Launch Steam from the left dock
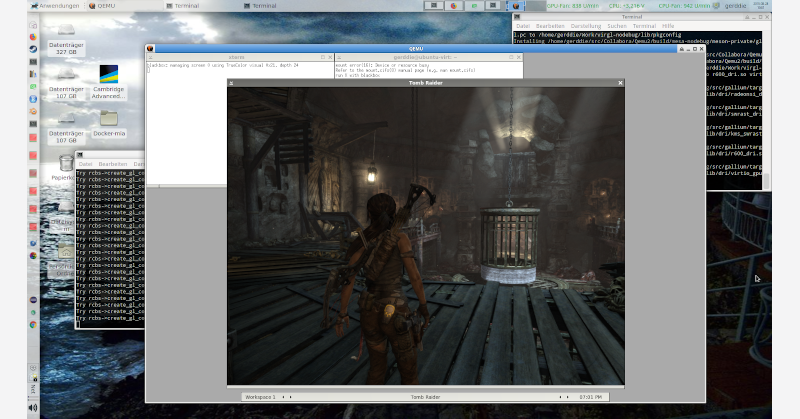Viewport: 800px width, 419px height. tap(33, 49)
